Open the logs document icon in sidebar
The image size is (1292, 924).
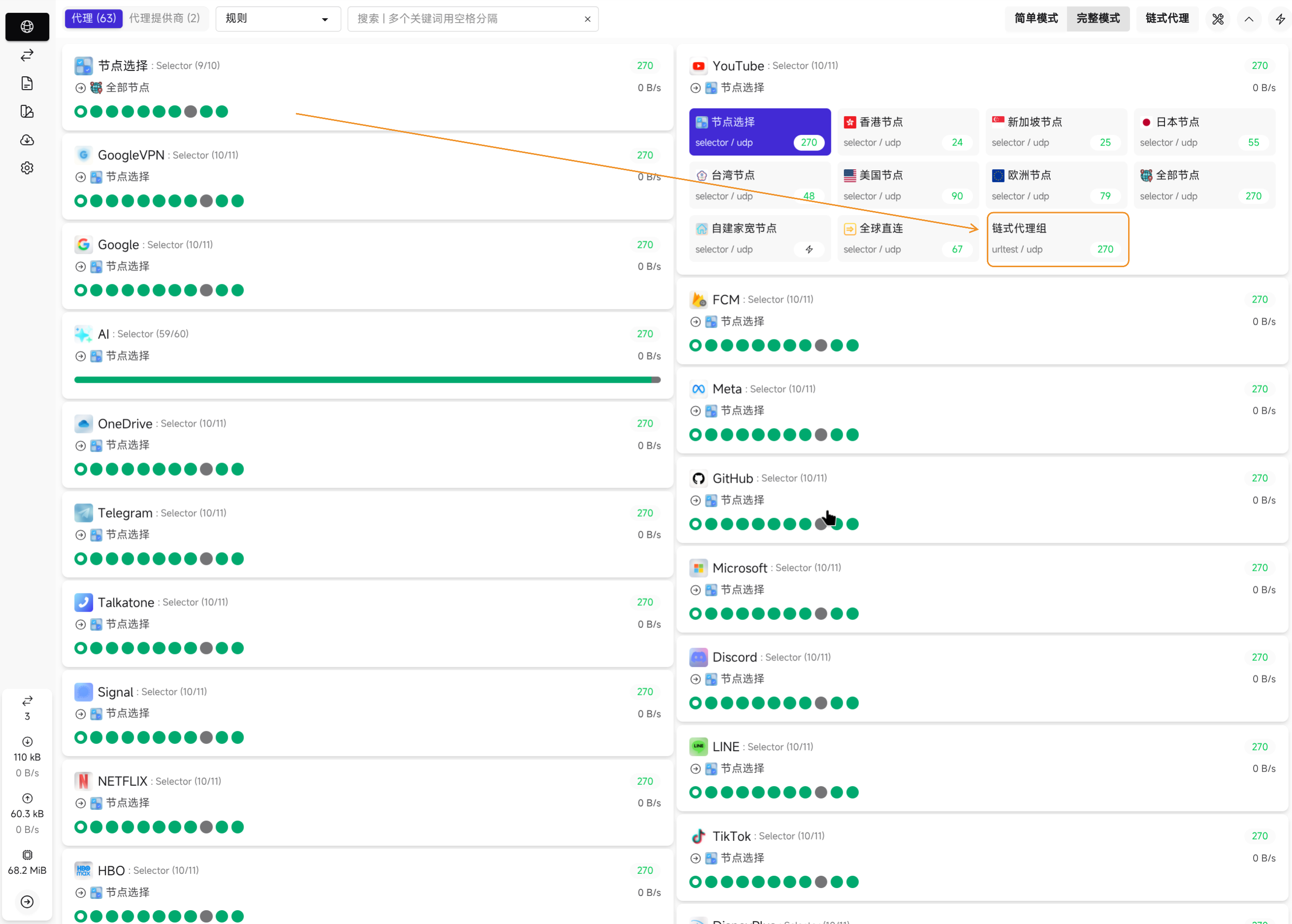tap(27, 84)
